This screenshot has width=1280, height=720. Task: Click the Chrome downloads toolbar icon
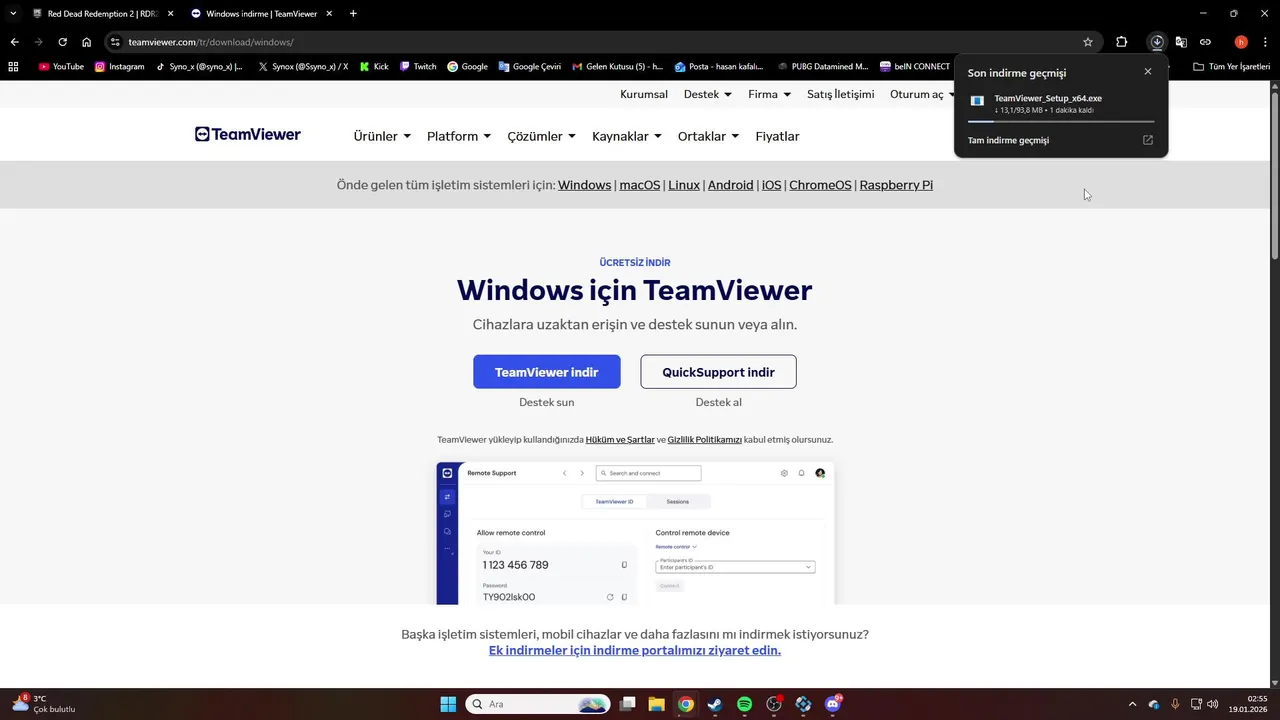1157,42
